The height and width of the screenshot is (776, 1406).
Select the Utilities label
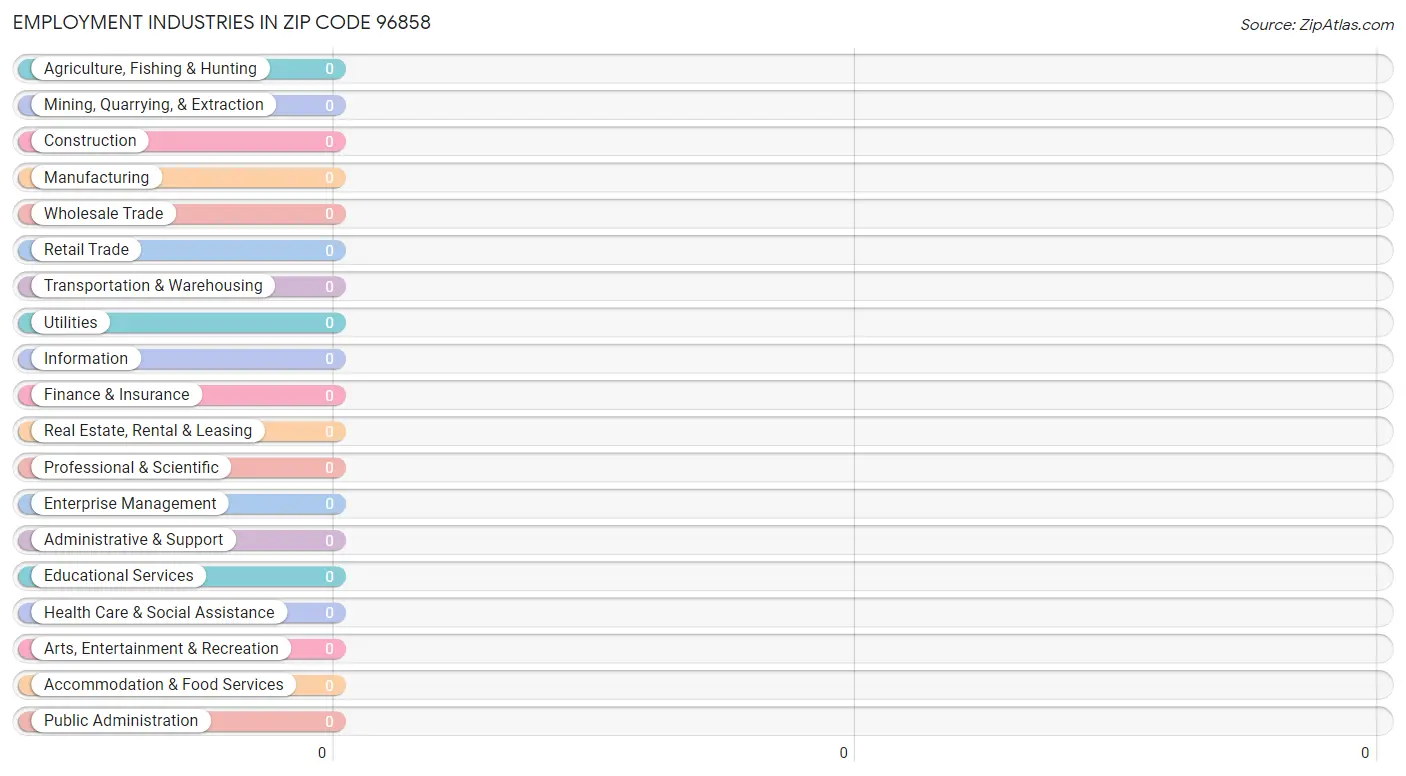pyautogui.click(x=71, y=323)
